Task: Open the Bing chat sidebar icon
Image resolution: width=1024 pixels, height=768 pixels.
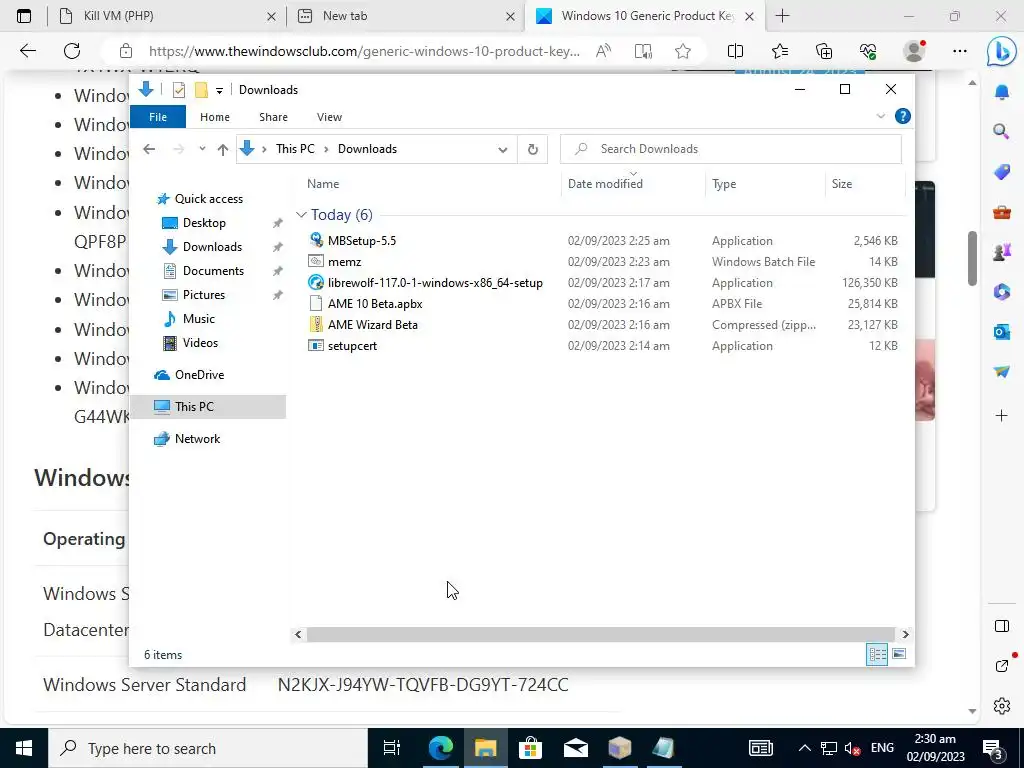Action: [x=1001, y=52]
